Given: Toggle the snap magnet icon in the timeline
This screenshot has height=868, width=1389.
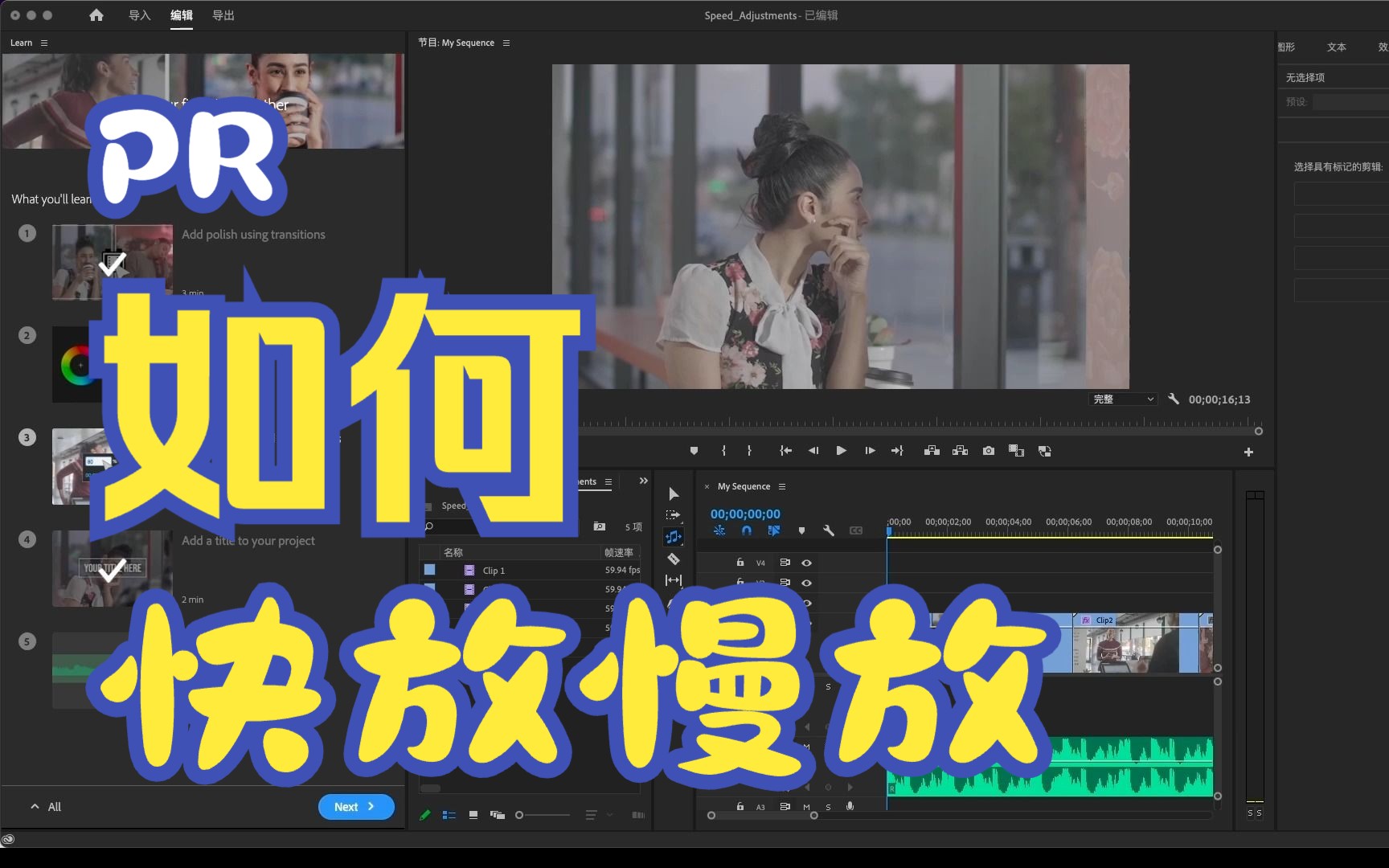Looking at the screenshot, I should click(747, 530).
